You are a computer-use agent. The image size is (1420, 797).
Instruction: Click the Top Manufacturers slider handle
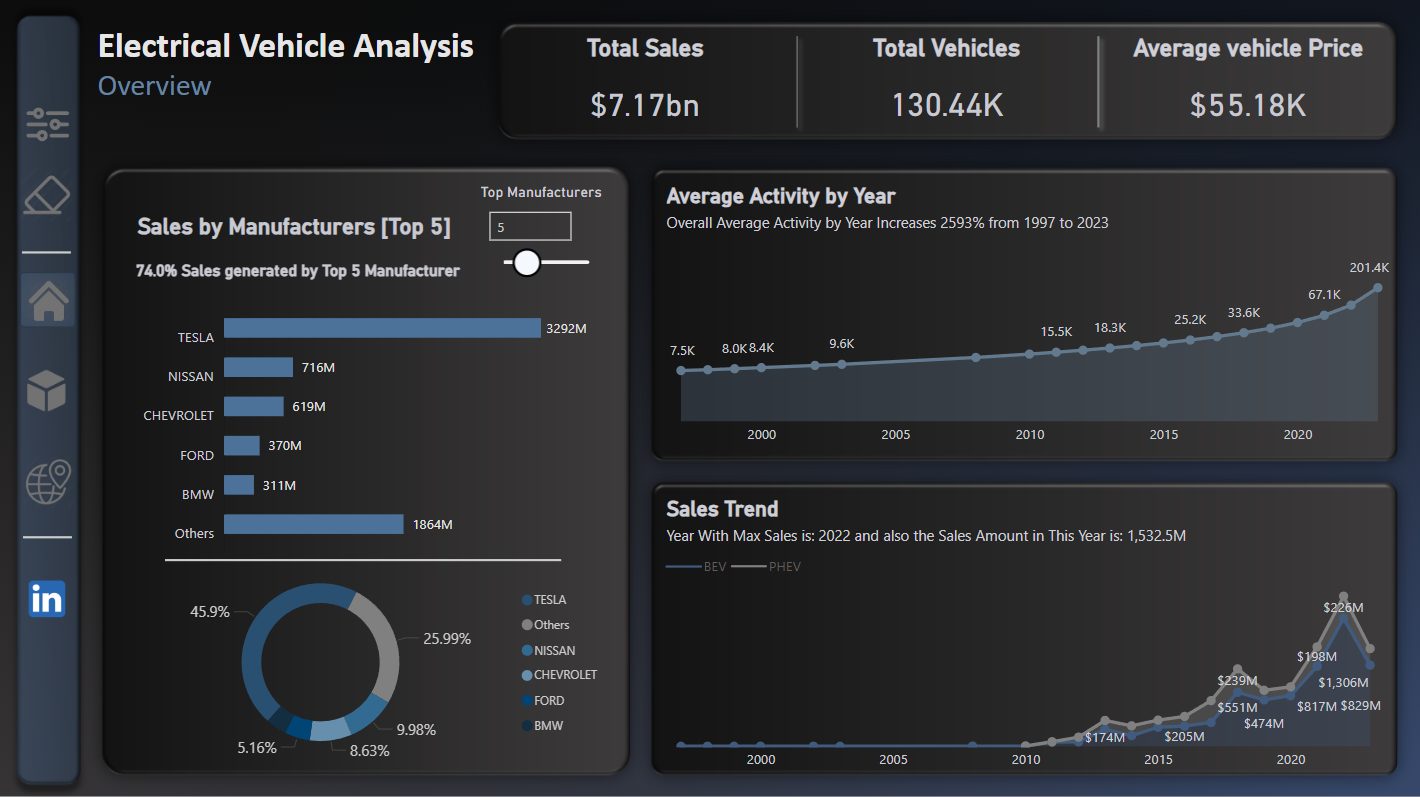pos(526,263)
